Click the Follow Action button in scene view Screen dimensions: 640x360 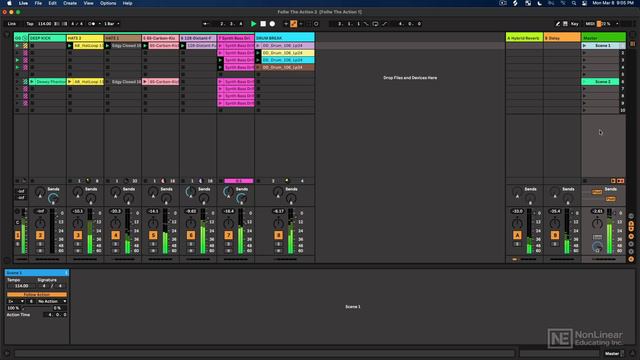pyautogui.click(x=37, y=294)
